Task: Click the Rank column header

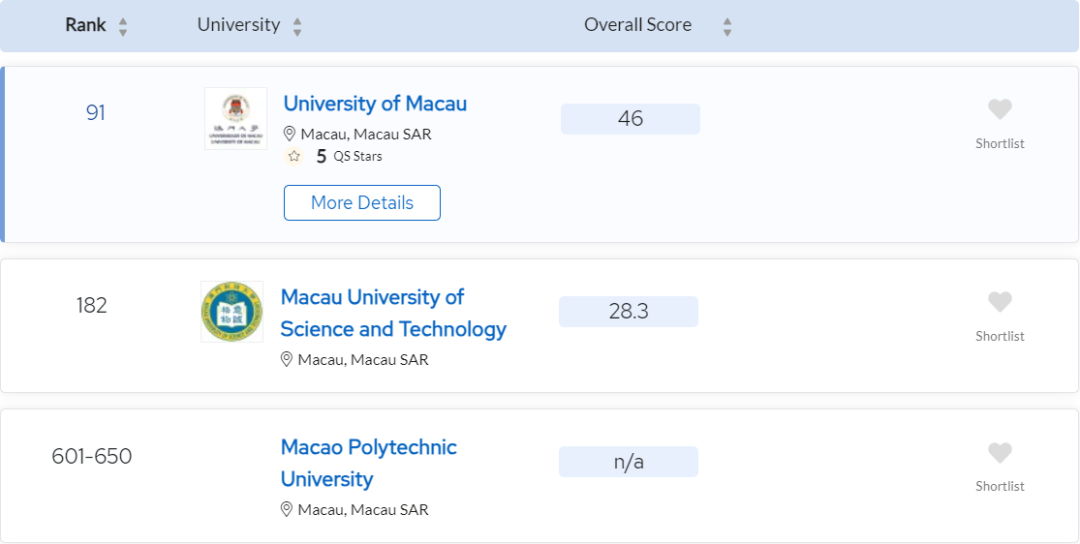Action: pyautogui.click(x=85, y=25)
